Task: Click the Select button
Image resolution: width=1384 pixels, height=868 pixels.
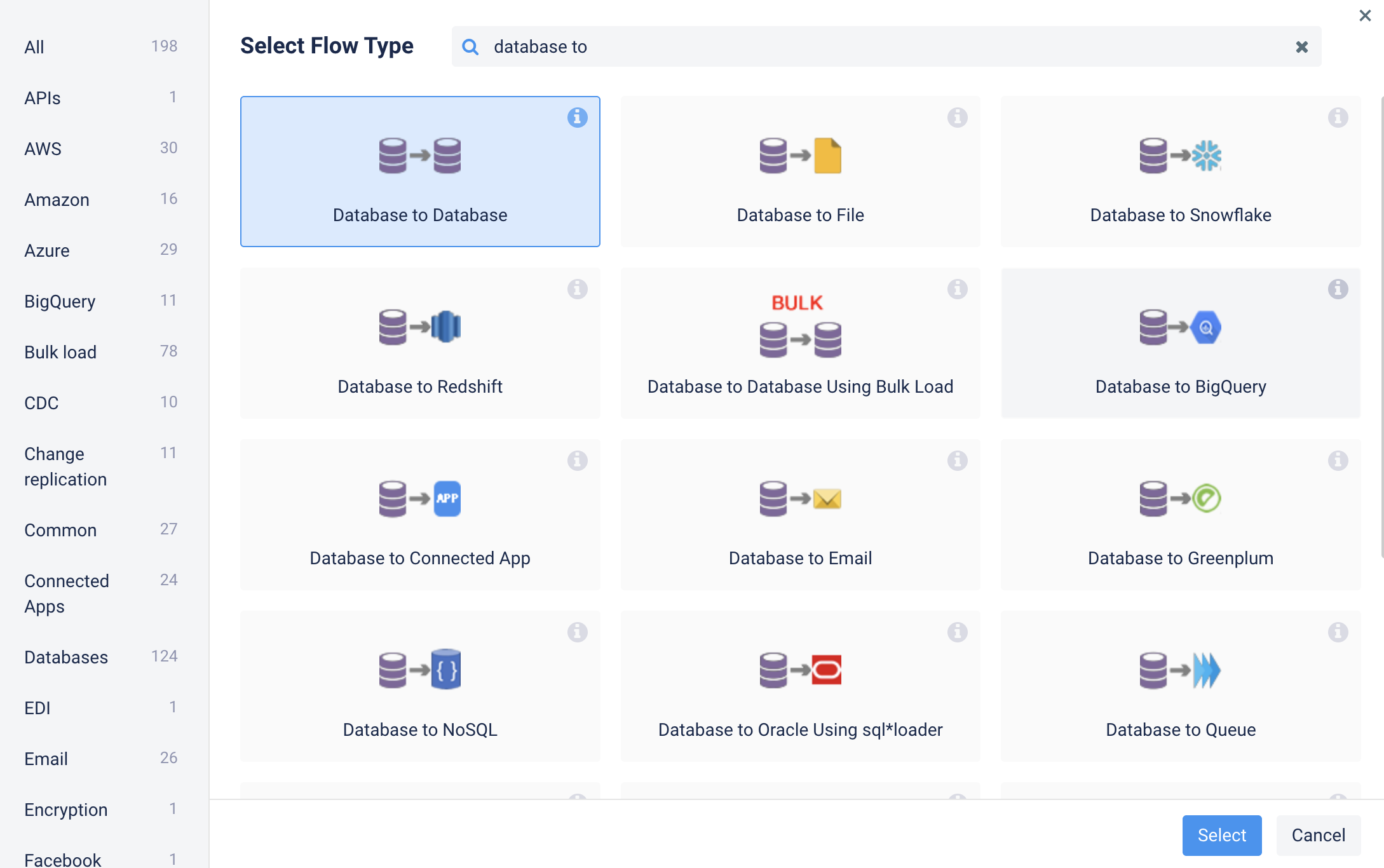Action: tap(1221, 835)
